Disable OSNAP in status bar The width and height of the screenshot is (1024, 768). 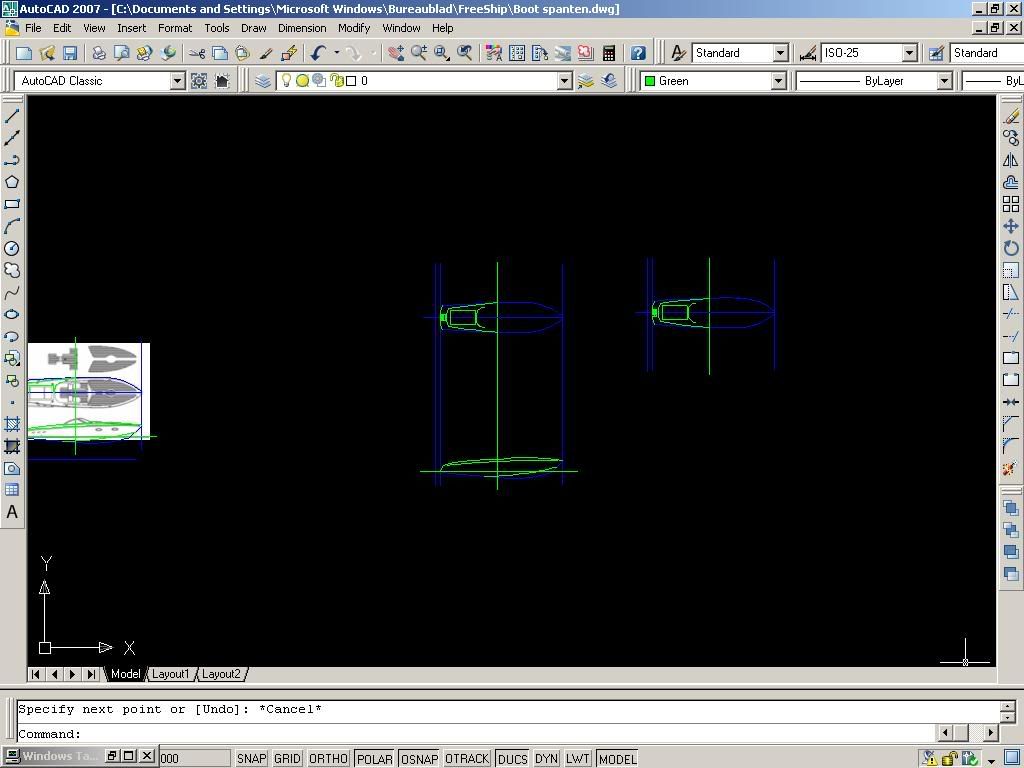point(419,759)
